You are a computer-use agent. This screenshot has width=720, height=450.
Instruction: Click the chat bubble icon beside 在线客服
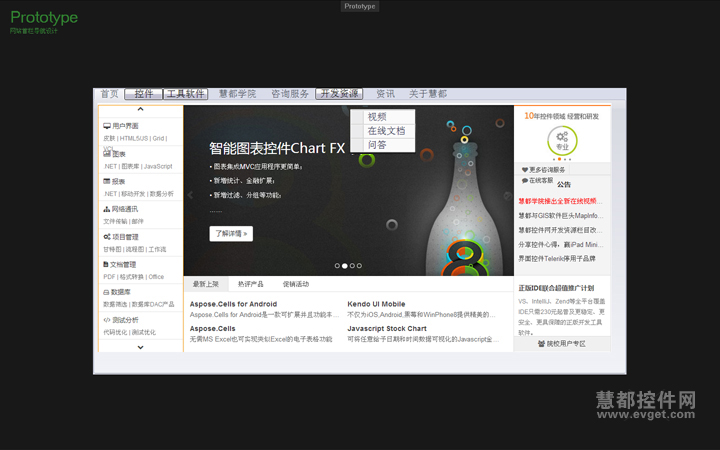(x=525, y=180)
